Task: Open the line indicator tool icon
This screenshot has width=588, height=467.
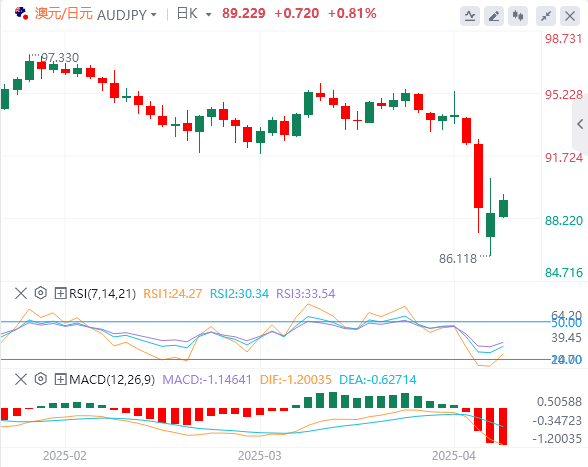Action: (470, 16)
